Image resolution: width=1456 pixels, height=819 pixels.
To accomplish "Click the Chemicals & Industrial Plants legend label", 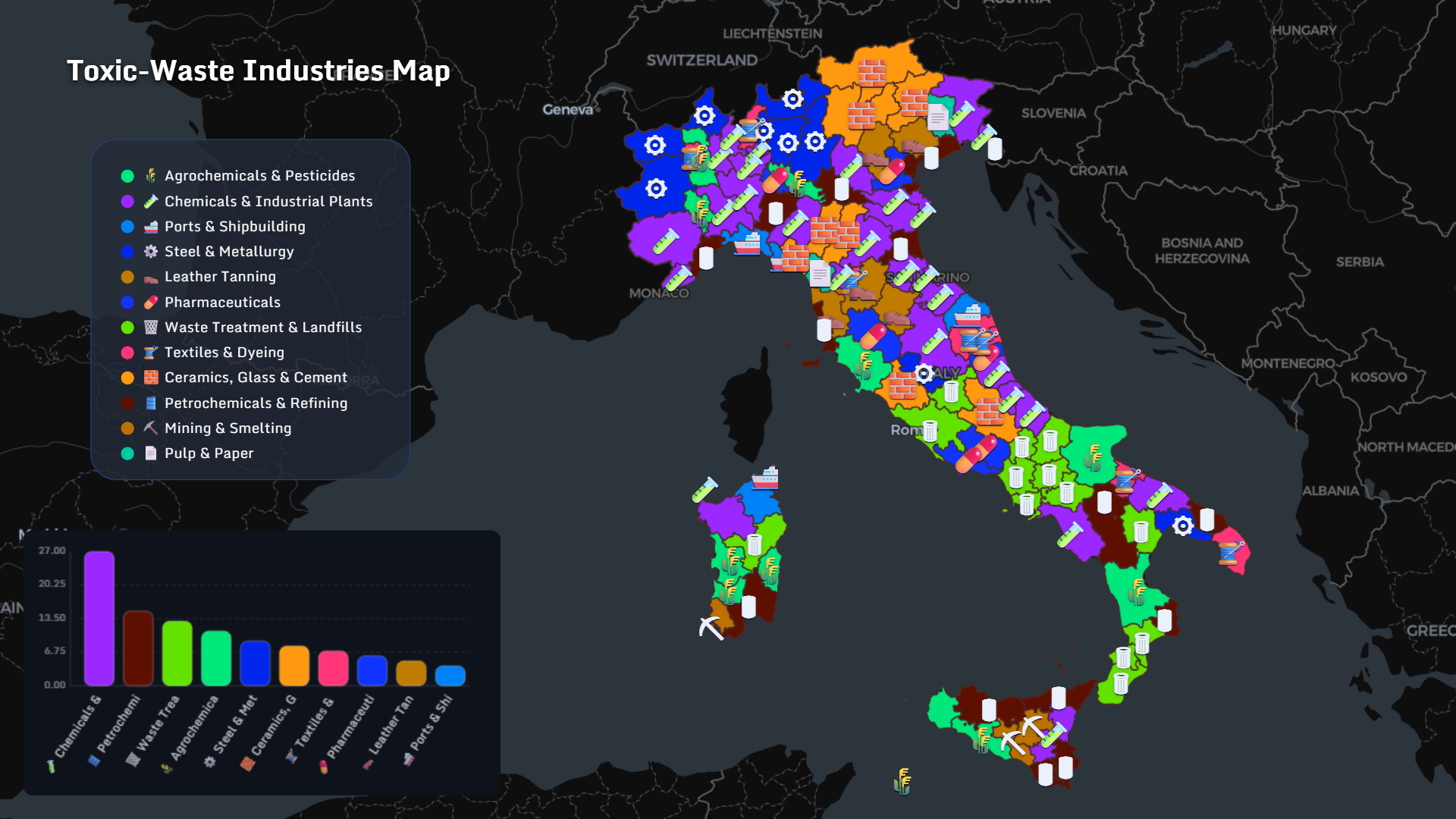I will pos(268,201).
